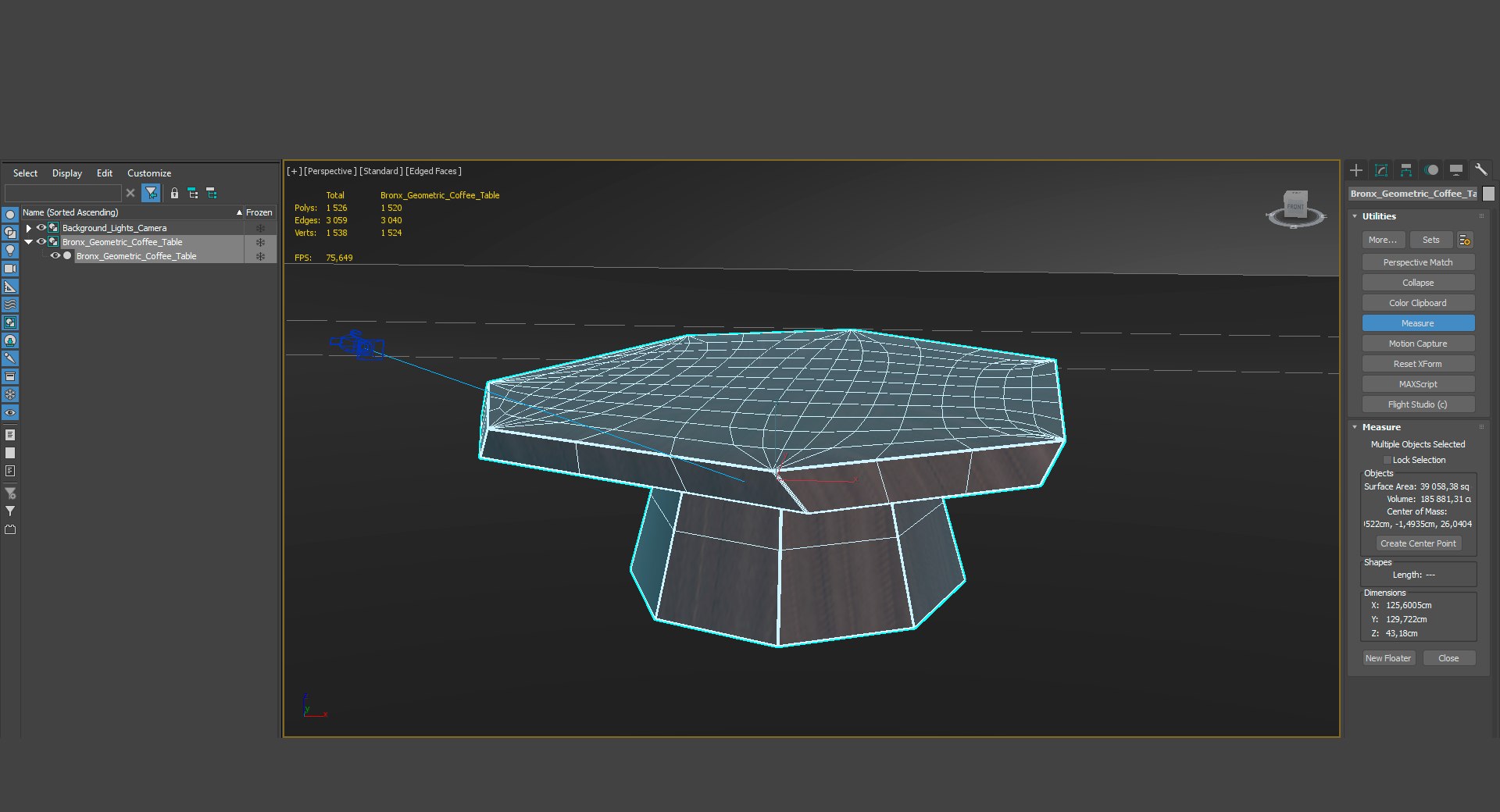Viewport: 1500px width, 812px height.
Task: Toggle the Display Lights bulb filter
Action: [x=10, y=251]
